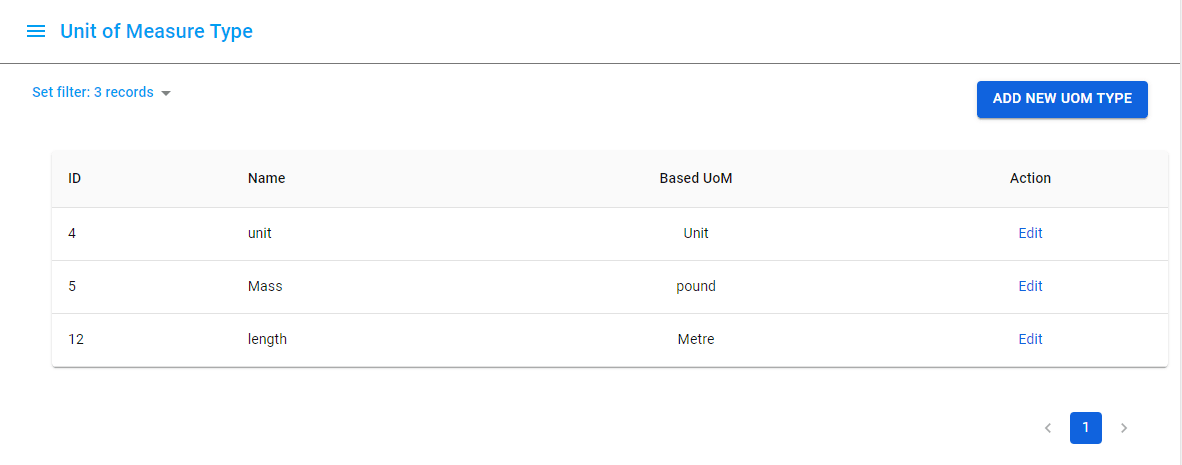Viewport: 1182px width, 465px height.
Task: Select the row with ID 4
Action: 72,233
